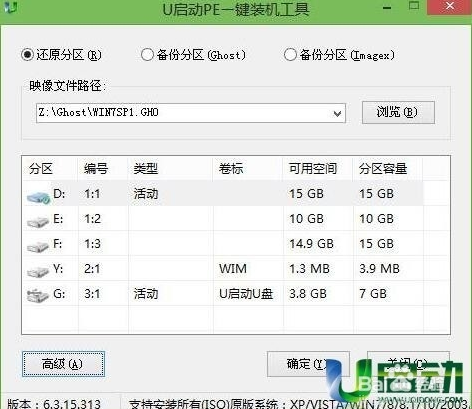Click 3.8 GB free space value

tap(308, 294)
